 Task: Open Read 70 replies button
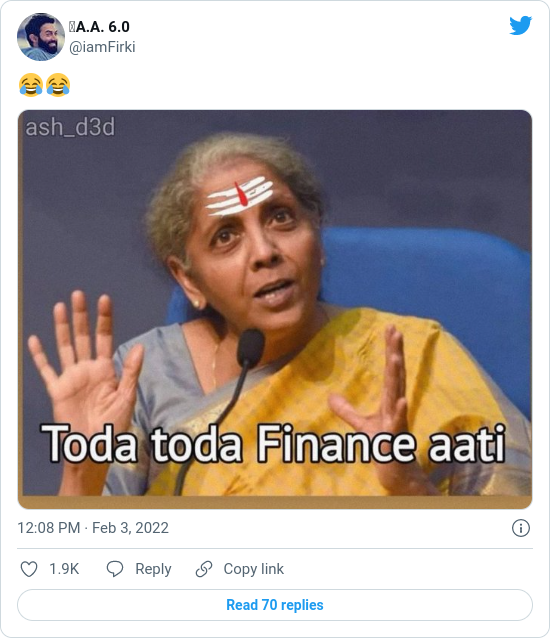275,605
